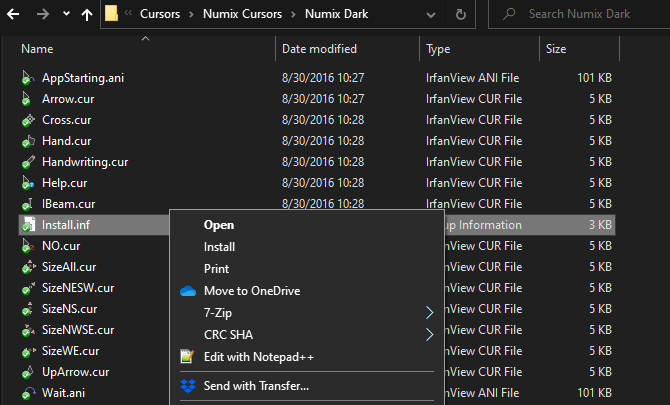
Task: Select the Wait.ani file name
Action: tap(63, 393)
